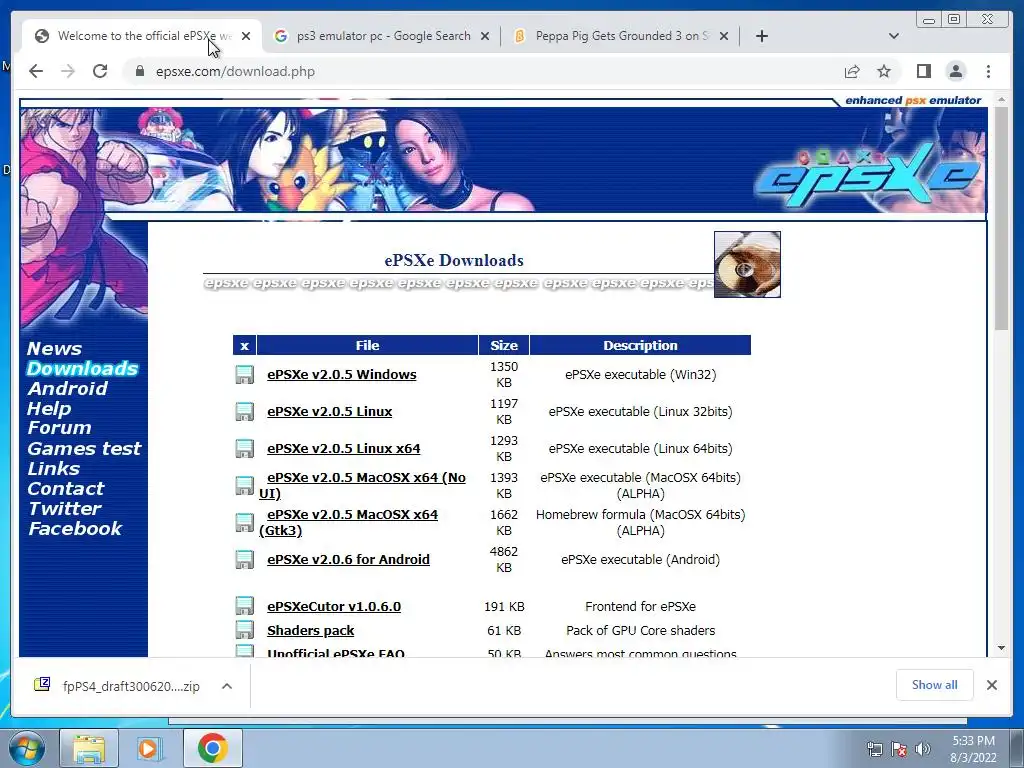Open the Help sidebar page
This screenshot has width=1024, height=768.
pyautogui.click(x=49, y=409)
